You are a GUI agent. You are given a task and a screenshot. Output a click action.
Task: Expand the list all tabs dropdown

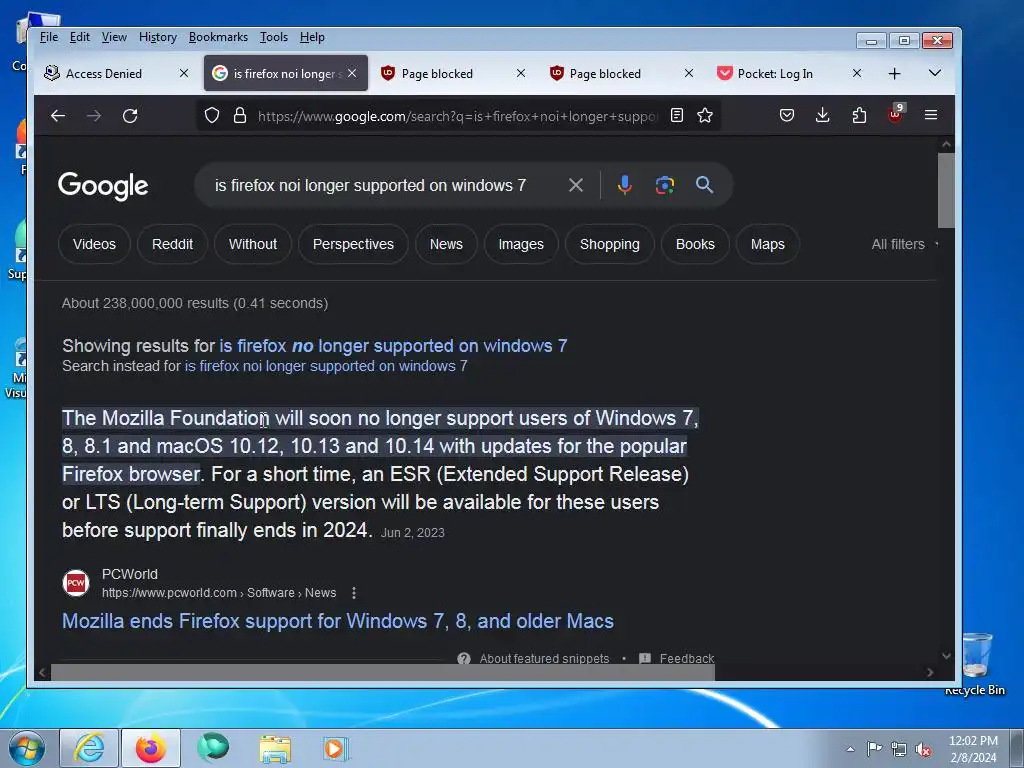click(935, 73)
